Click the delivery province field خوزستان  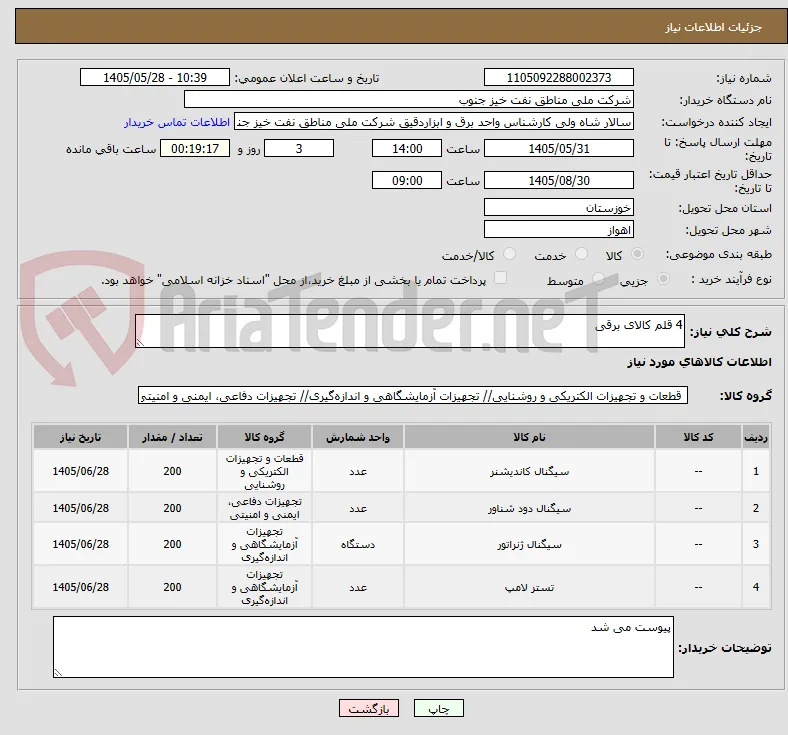(x=558, y=207)
